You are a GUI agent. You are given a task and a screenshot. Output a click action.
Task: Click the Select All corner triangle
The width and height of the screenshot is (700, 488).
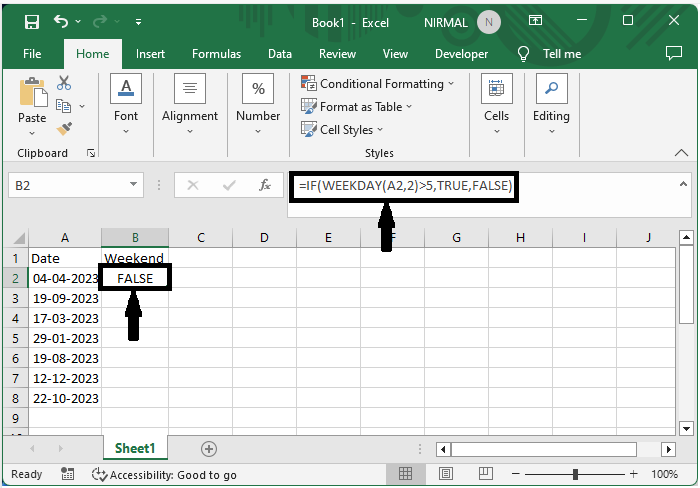[18, 237]
